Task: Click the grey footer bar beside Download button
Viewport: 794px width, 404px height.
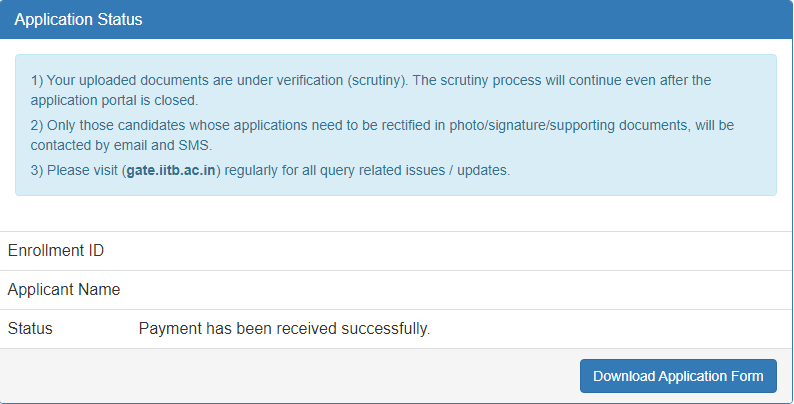Action: pos(289,376)
